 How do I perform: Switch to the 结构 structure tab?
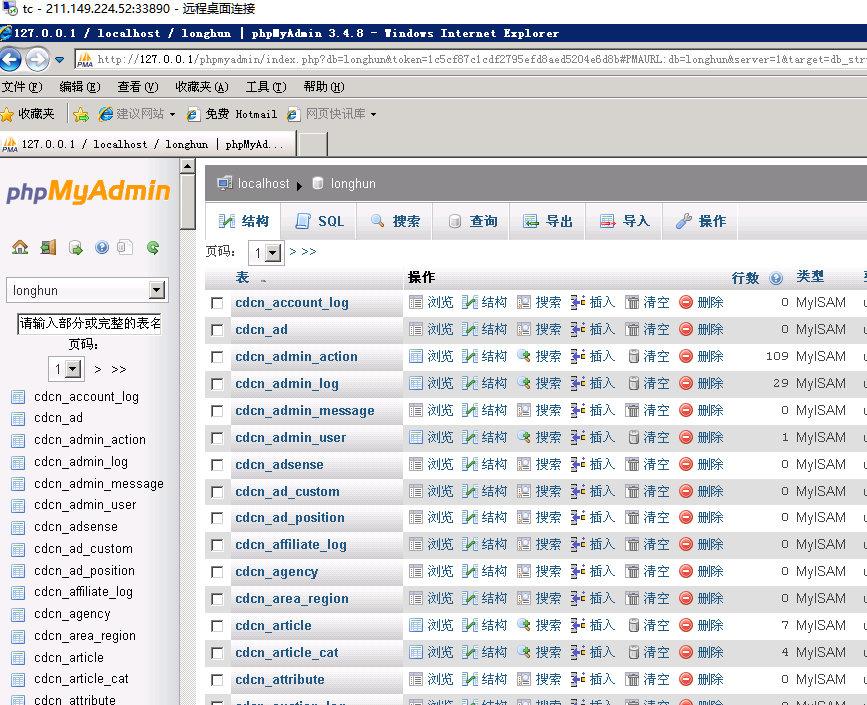243,221
